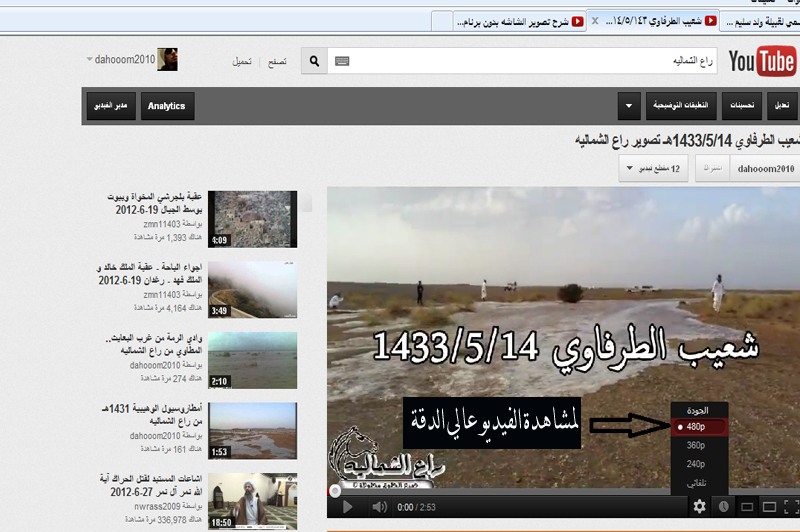The width and height of the screenshot is (800, 532).
Task: Play the video with the play button
Action: (x=347, y=507)
